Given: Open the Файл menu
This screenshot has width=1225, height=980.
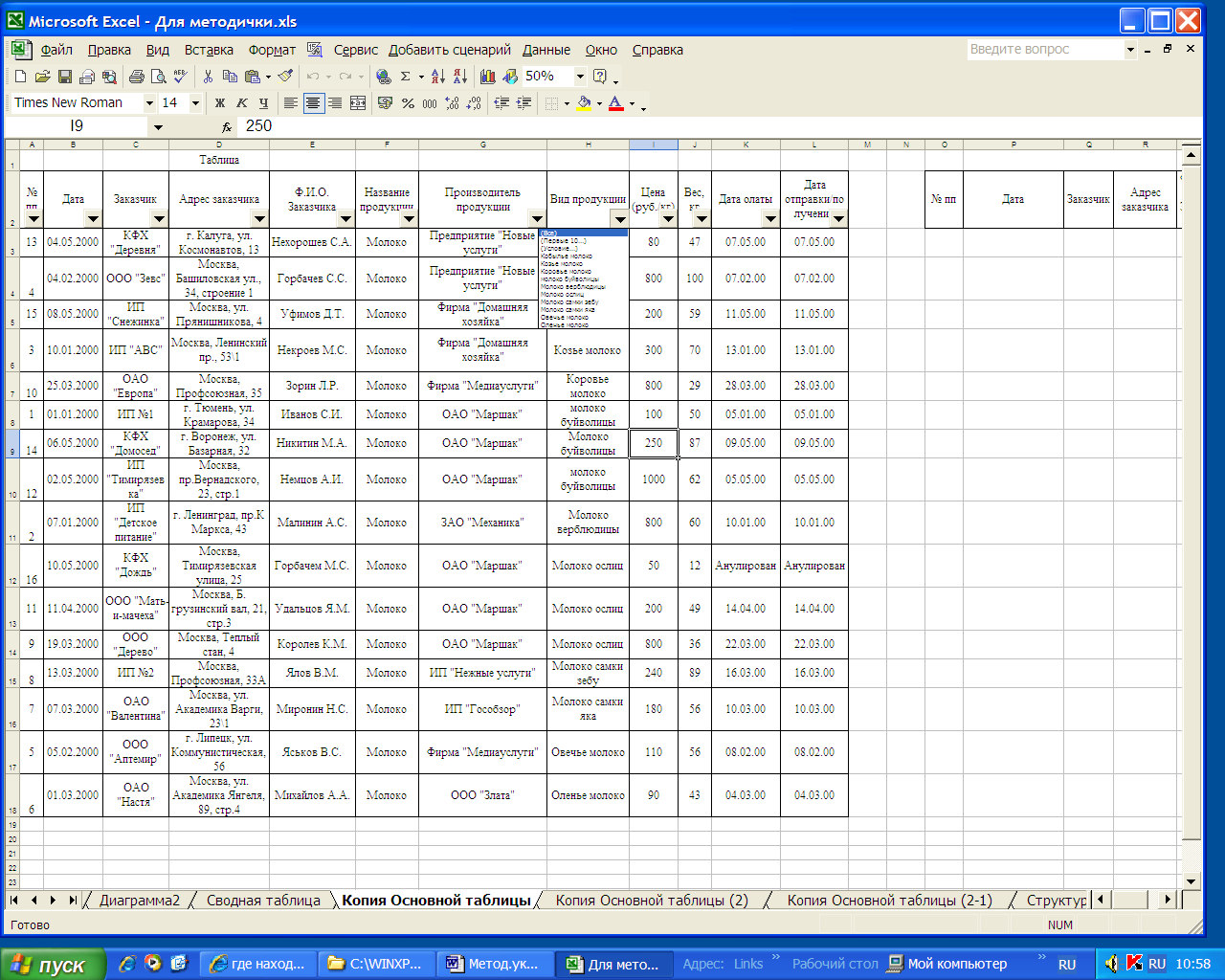Looking at the screenshot, I should (56, 50).
